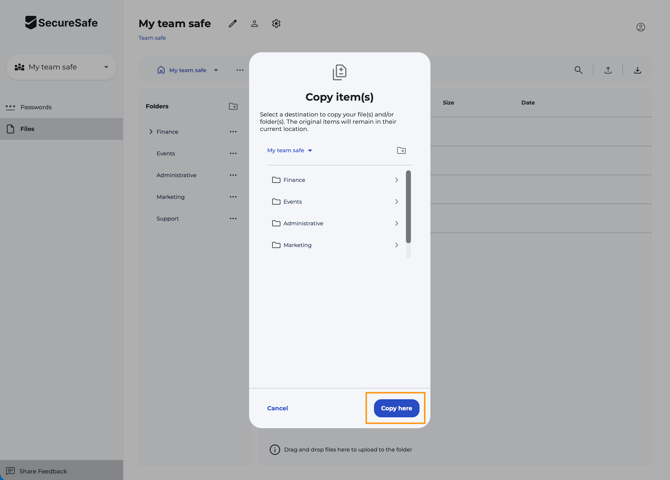The image size is (670, 480).
Task: Click the new folder icon in Copy dialog
Action: tap(401, 151)
